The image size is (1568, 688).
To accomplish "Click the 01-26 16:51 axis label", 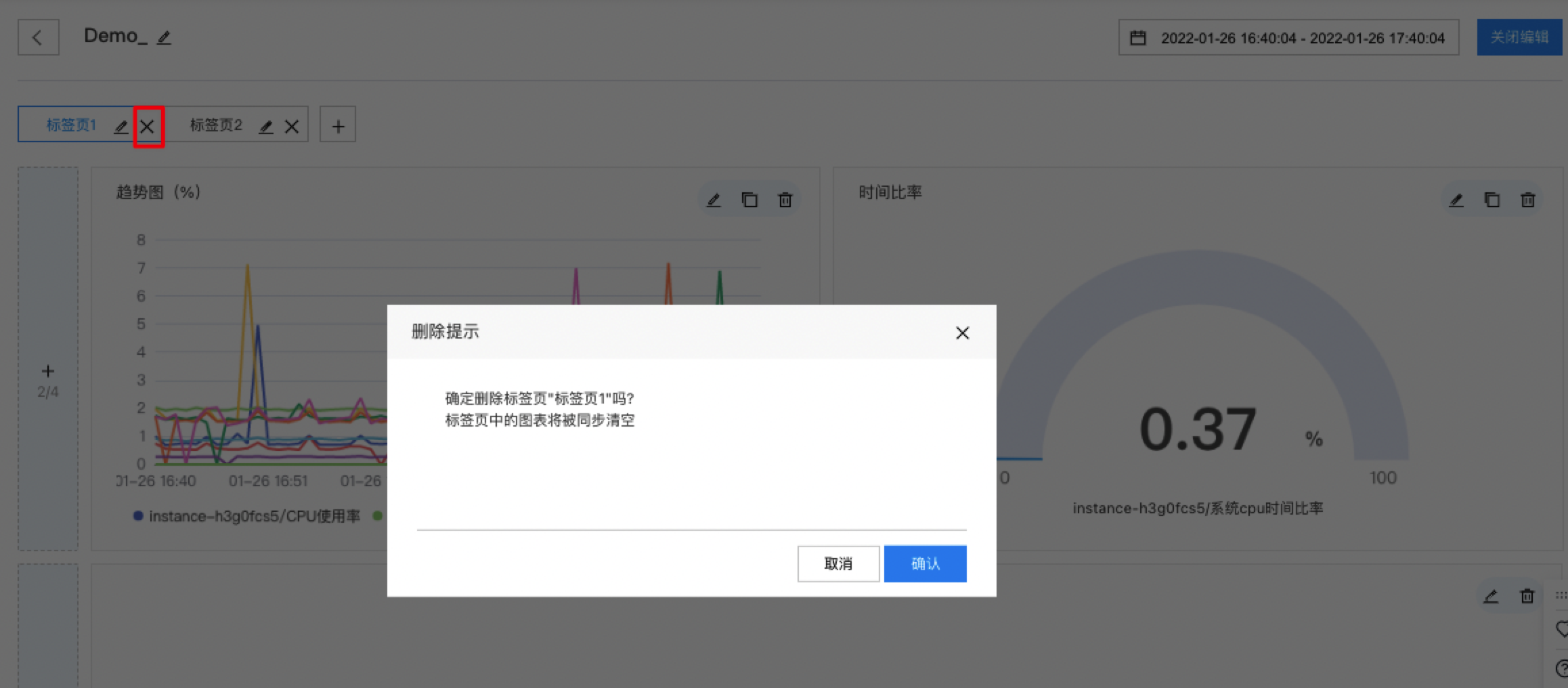I will pos(268,481).
